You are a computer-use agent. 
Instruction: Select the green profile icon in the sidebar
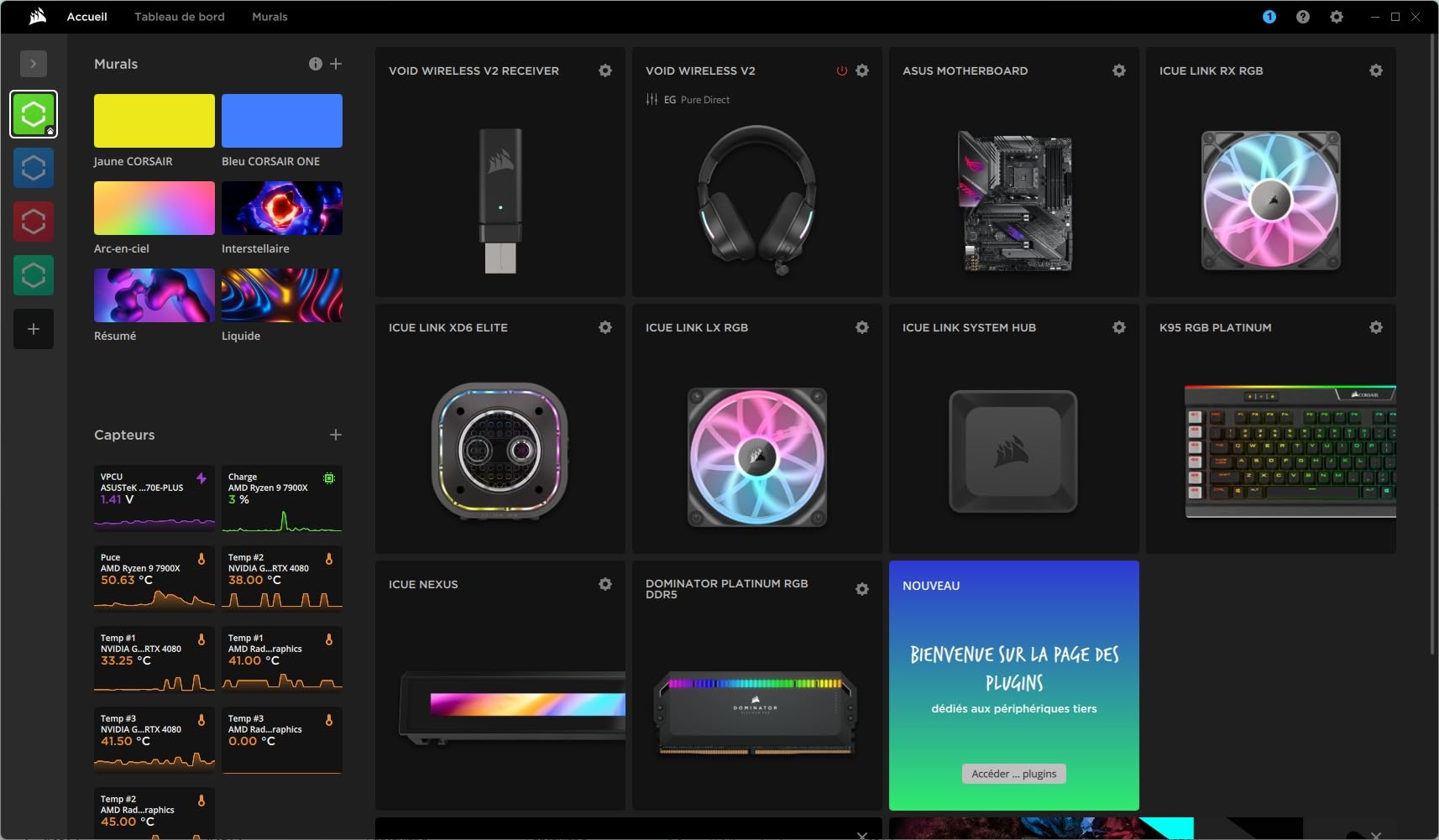34,114
